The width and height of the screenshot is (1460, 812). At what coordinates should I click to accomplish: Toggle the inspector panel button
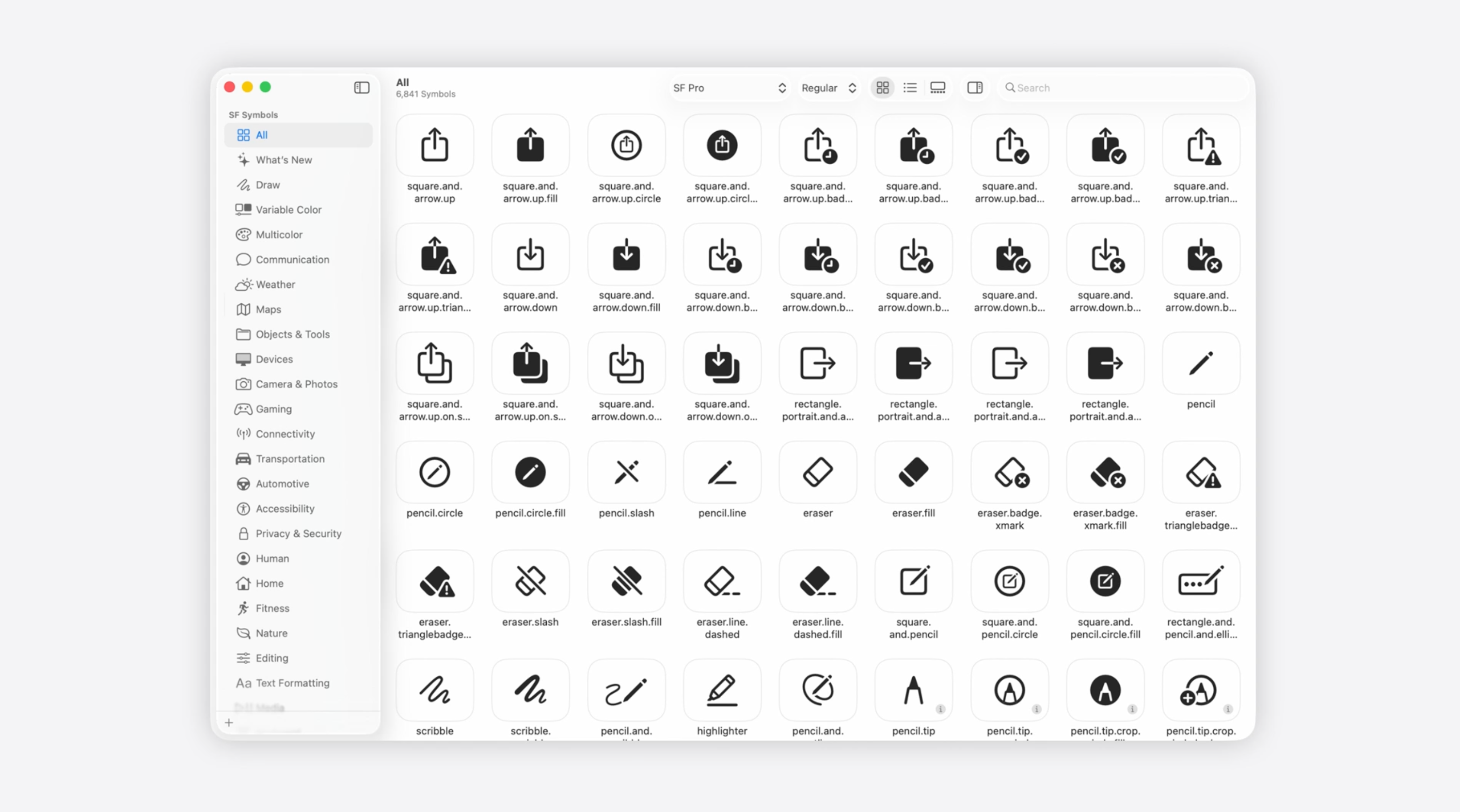pyautogui.click(x=974, y=87)
